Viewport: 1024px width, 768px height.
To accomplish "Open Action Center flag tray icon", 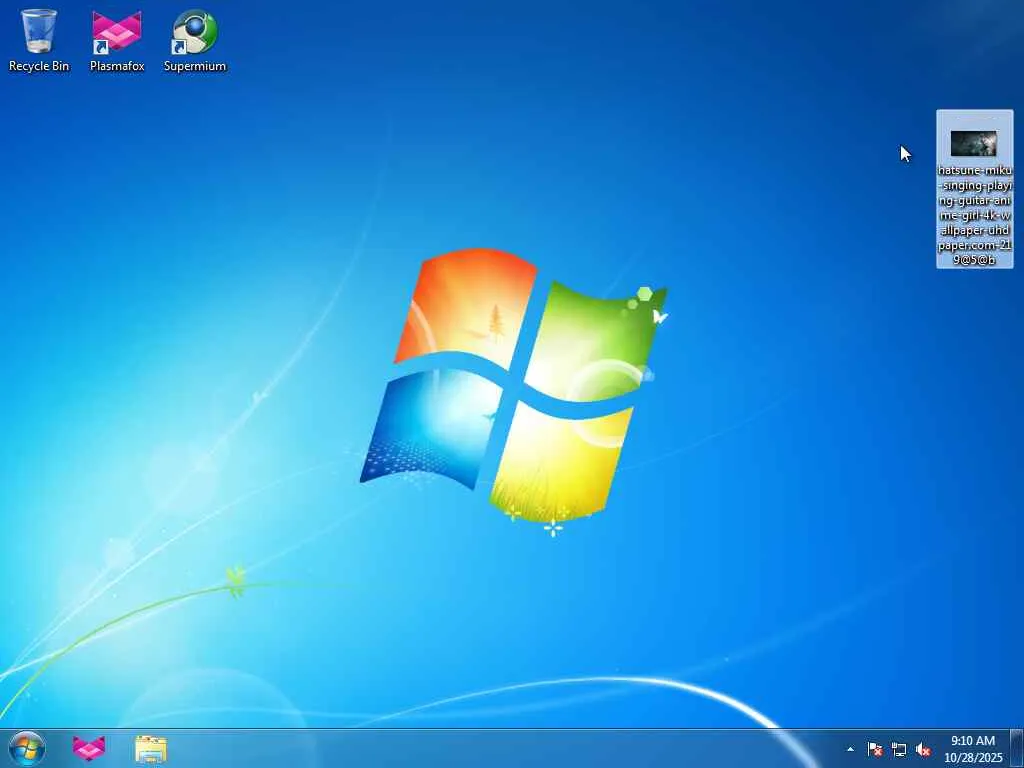I will click(x=875, y=749).
